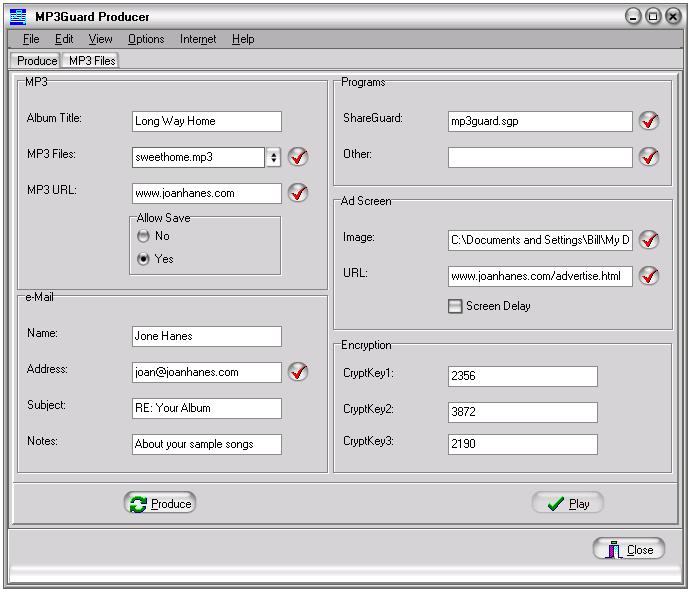
Task: Enable the Screen Delay checkbox
Action: click(455, 306)
